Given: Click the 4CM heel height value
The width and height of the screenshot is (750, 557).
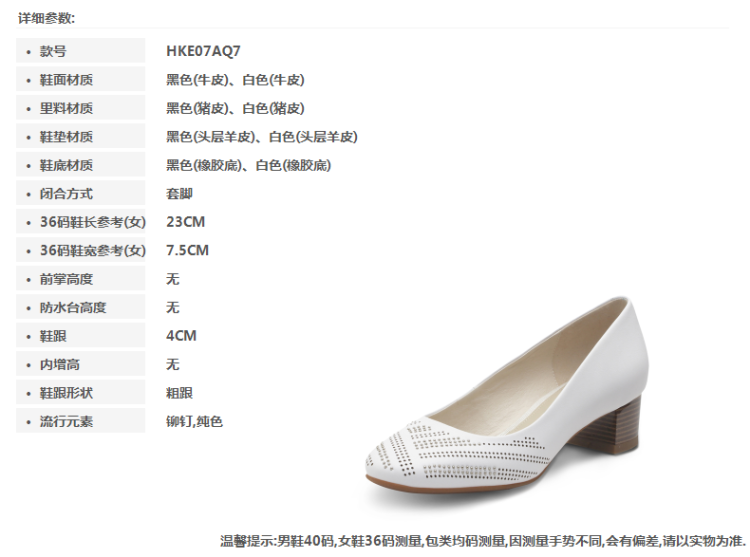Looking at the screenshot, I should 181,336.
